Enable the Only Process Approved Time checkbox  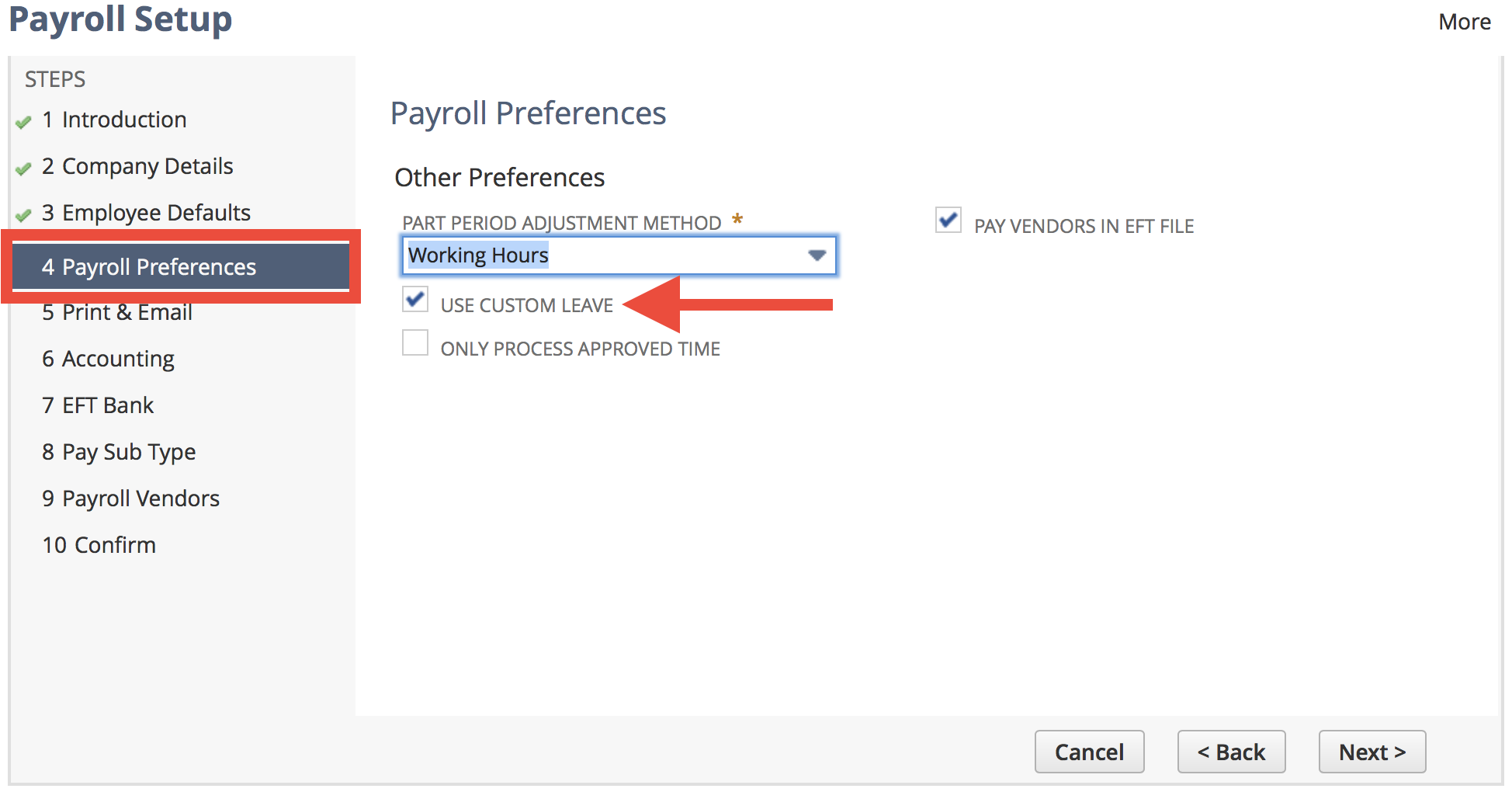click(415, 342)
